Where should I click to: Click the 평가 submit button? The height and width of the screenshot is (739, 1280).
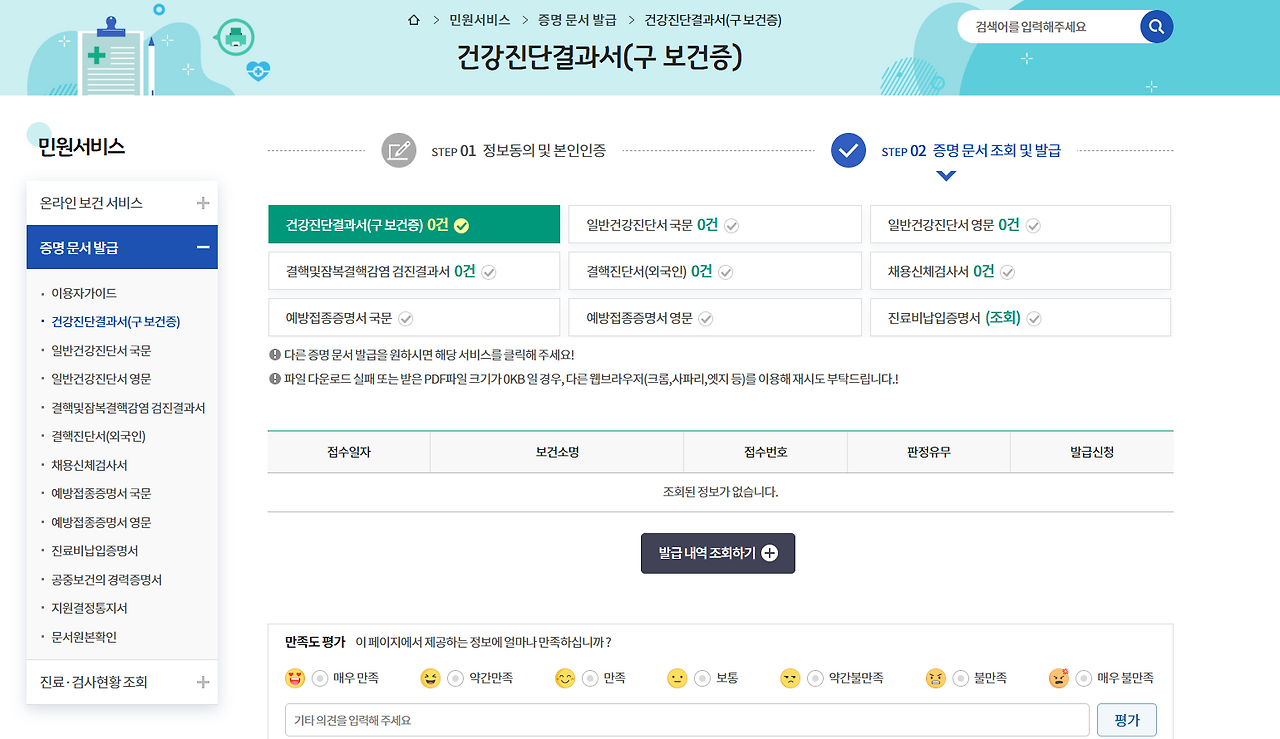1127,720
